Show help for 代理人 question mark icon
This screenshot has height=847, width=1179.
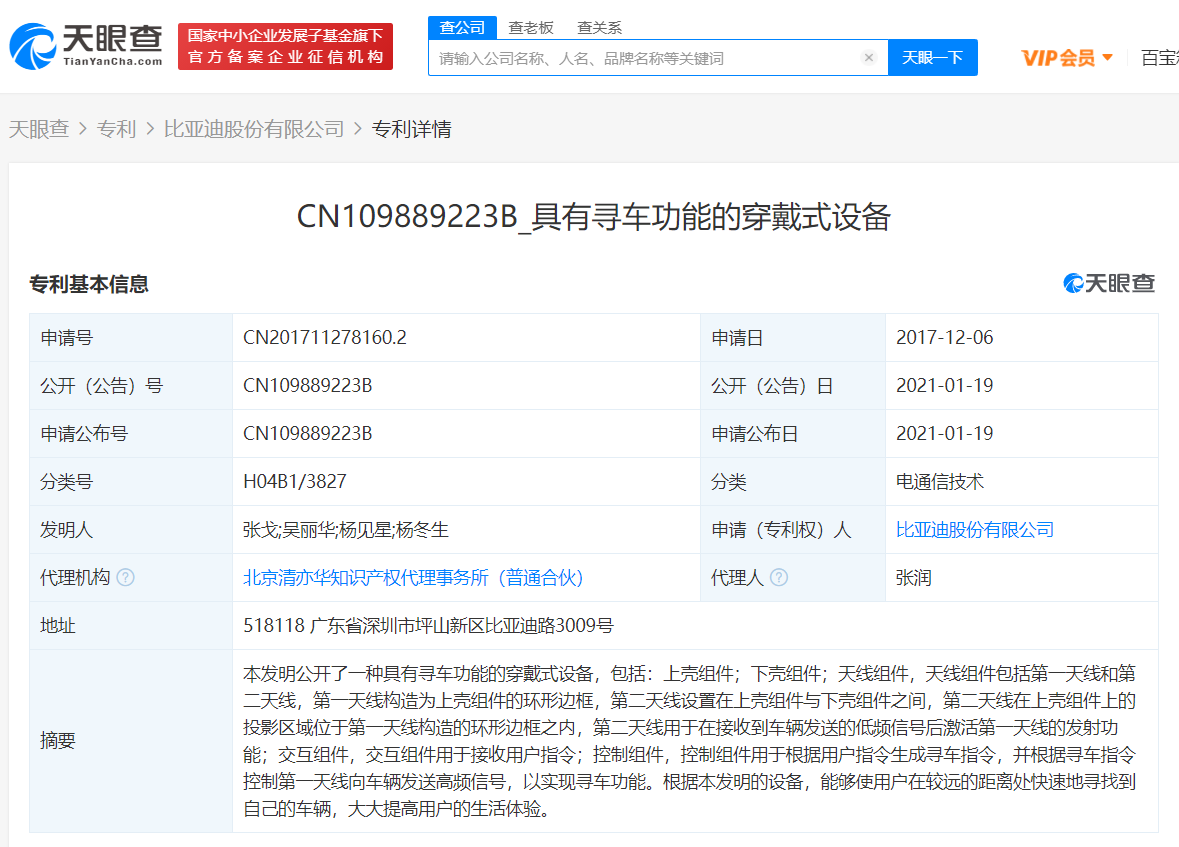click(779, 578)
